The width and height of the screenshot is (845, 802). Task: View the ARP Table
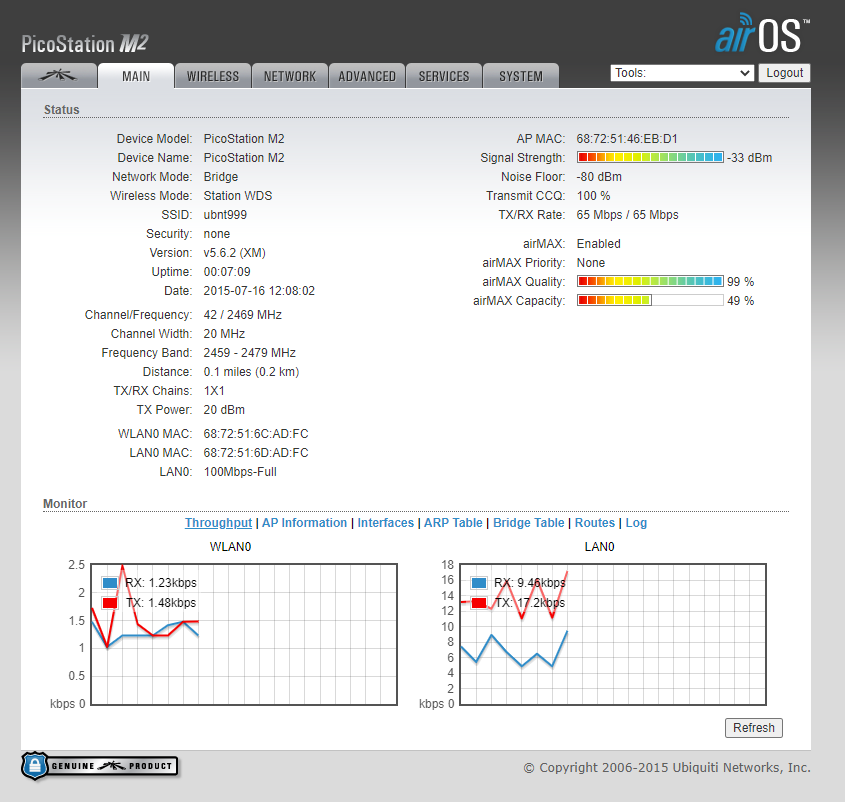click(453, 523)
